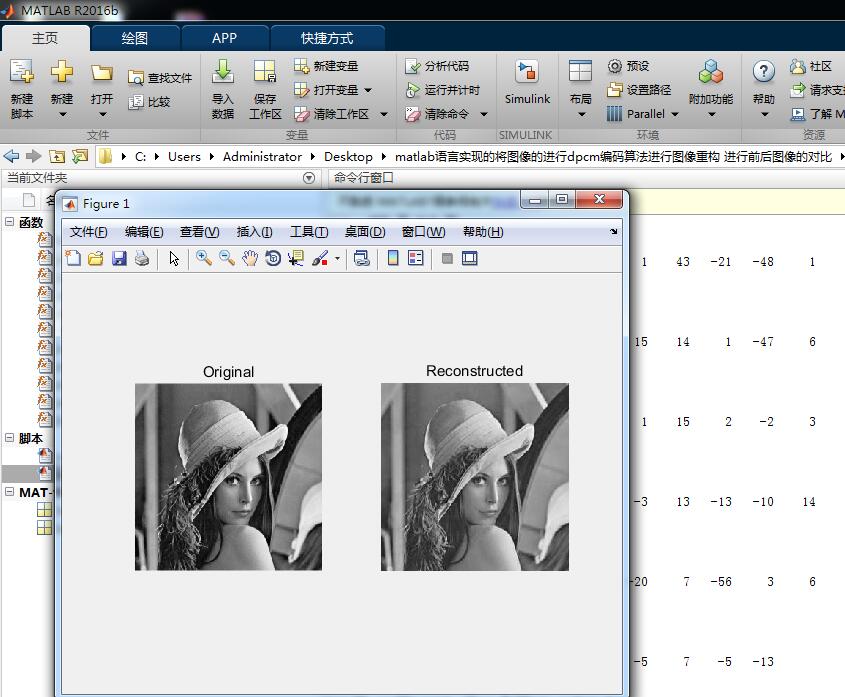The image size is (845, 697).
Task: Switch to the Shortcuts (快捷方式) tab
Action: pyautogui.click(x=327, y=38)
